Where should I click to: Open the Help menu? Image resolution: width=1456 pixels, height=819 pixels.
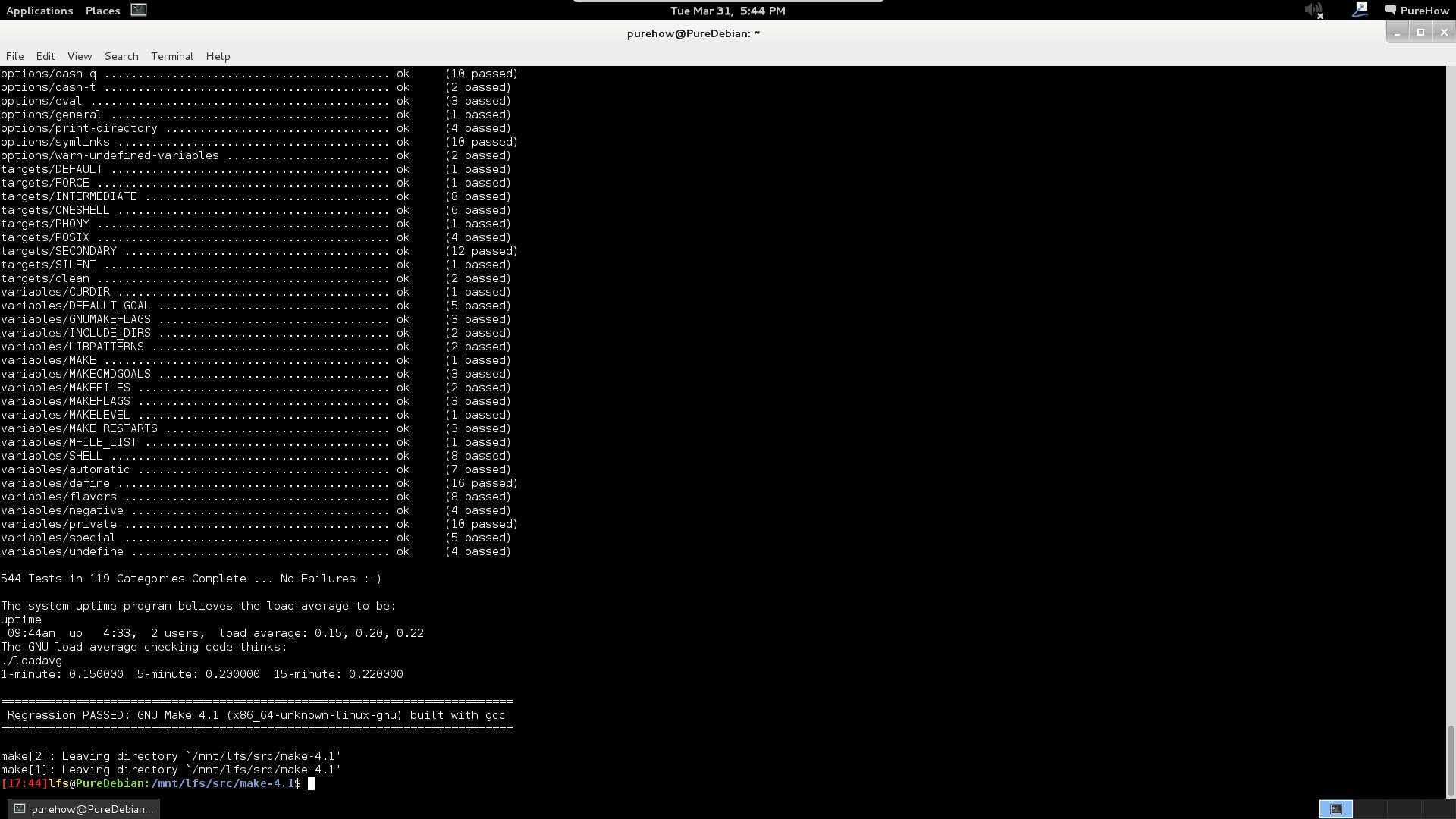[218, 56]
